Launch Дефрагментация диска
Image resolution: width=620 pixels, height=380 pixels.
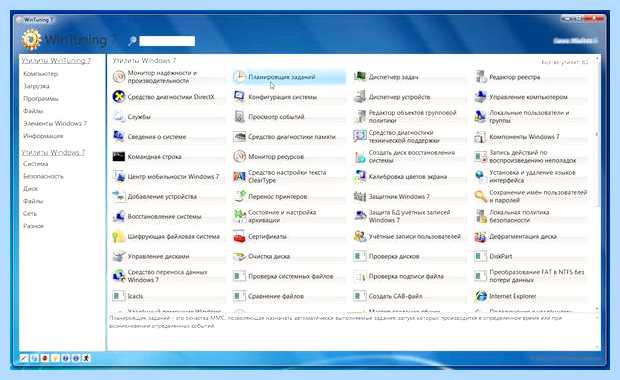530,236
